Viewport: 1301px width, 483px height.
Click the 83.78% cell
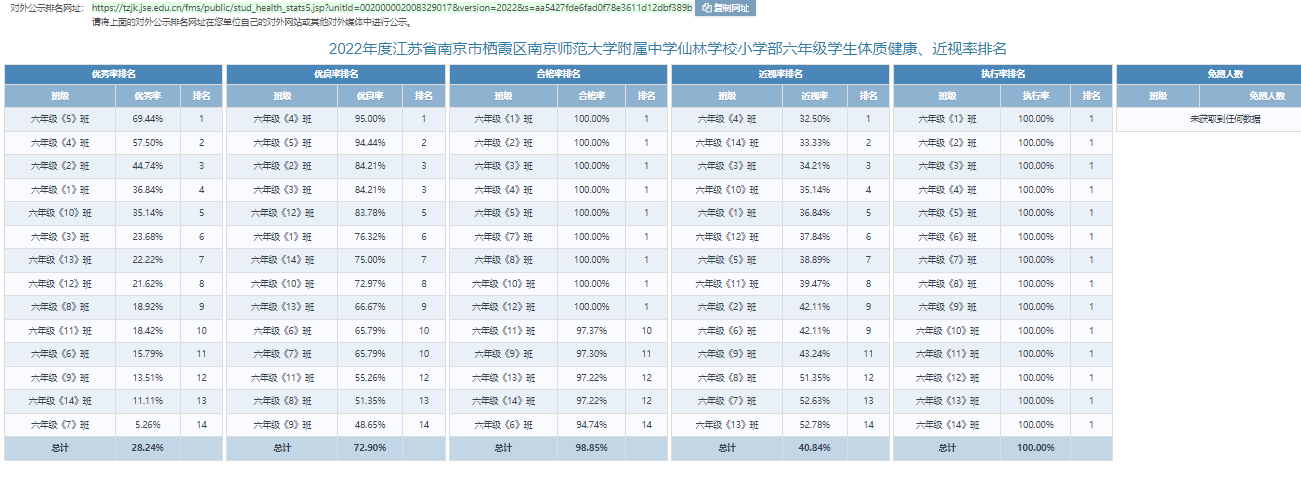[369, 213]
